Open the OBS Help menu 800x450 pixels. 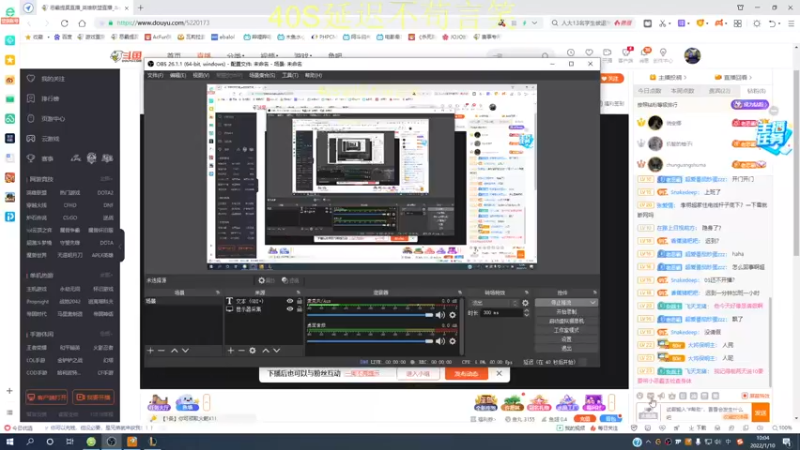(x=313, y=76)
